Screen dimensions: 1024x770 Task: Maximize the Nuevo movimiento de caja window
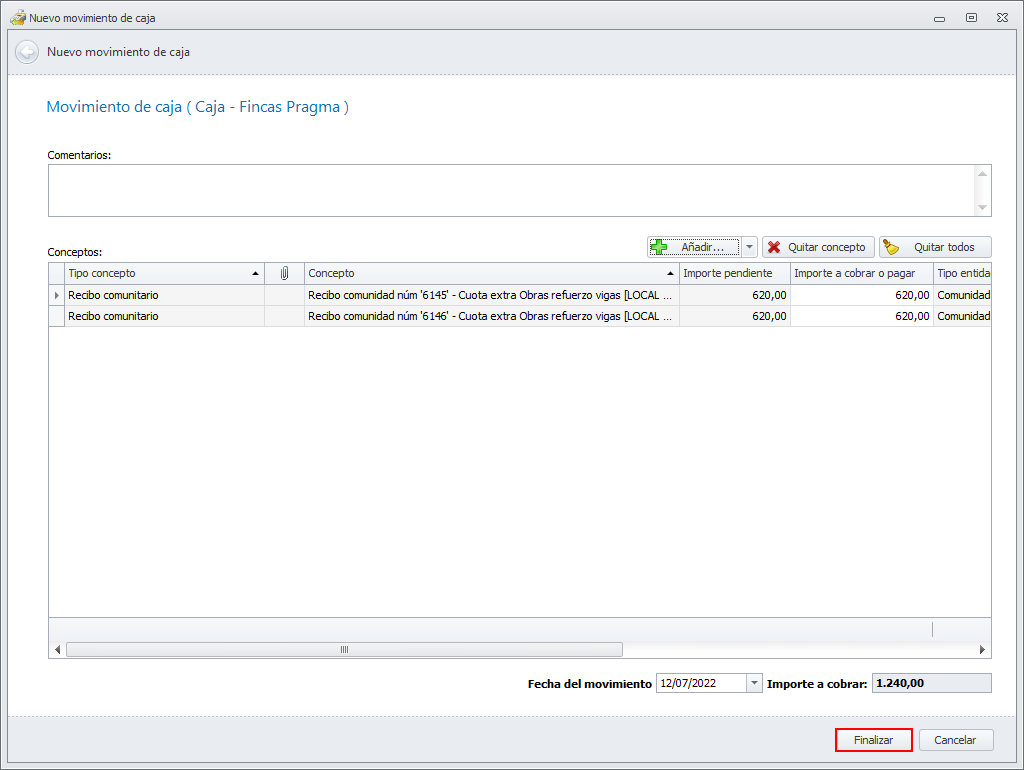[971, 18]
